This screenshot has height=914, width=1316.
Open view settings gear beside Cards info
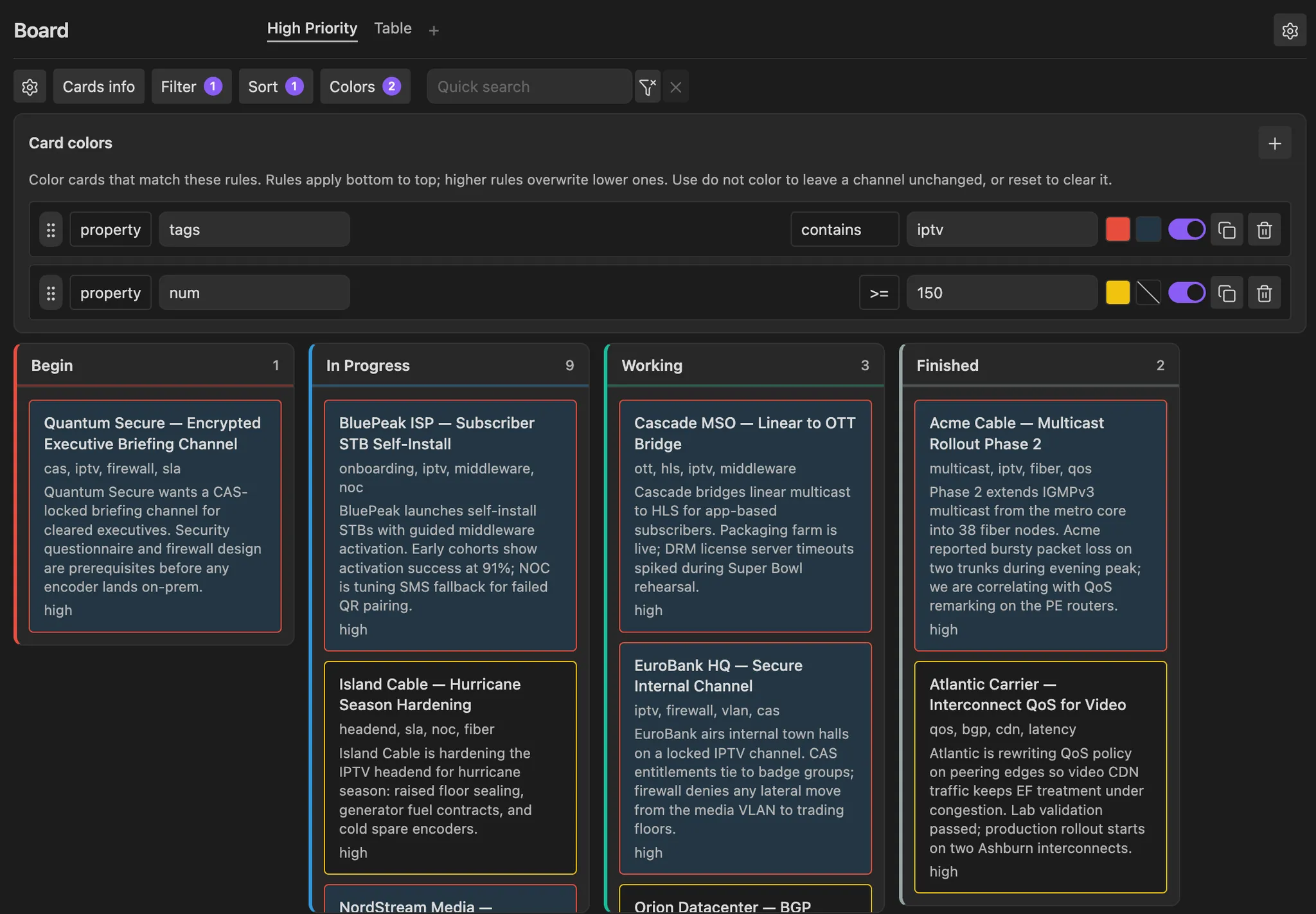[30, 87]
